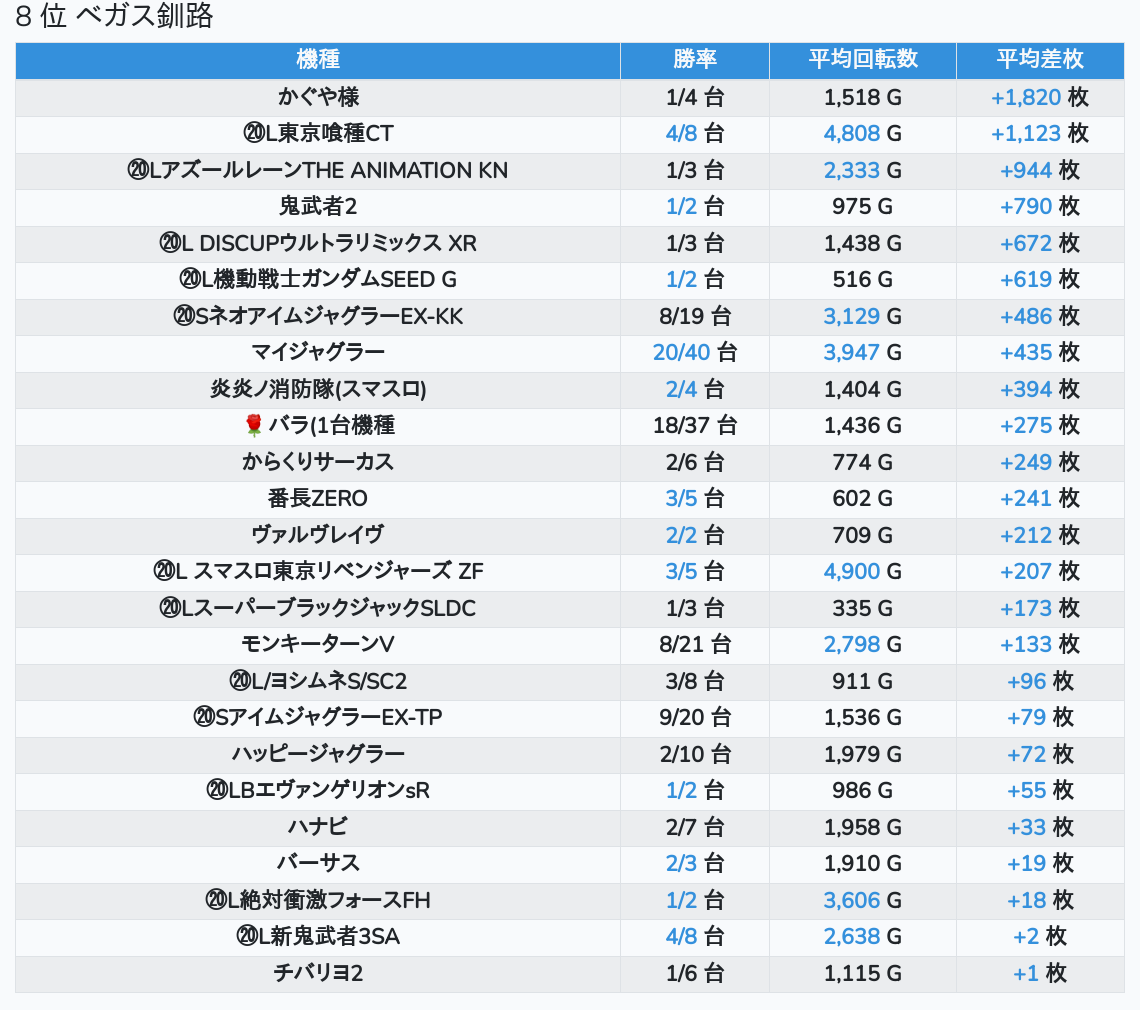1140x1010 pixels.
Task: Select the モンキーターンV machine name cell
Action: [318, 645]
